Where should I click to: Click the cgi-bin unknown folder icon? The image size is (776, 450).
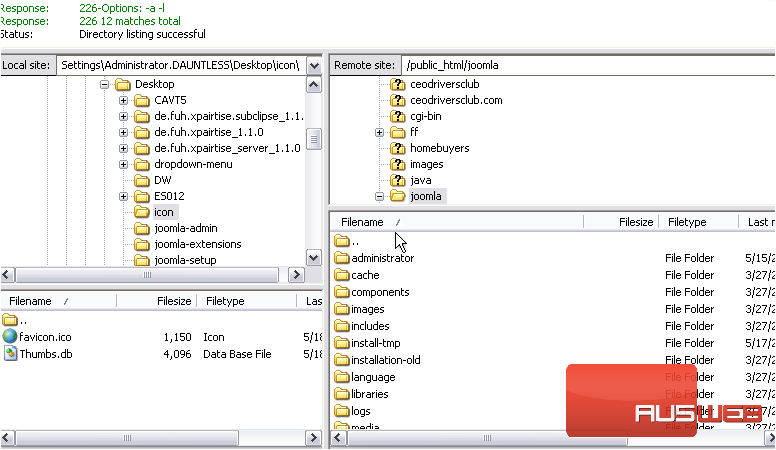tap(397, 116)
